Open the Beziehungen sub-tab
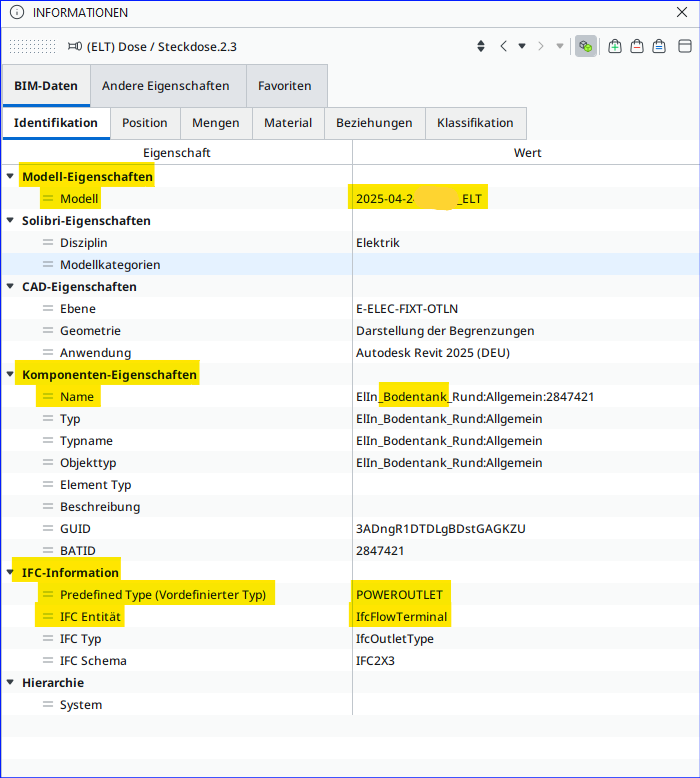This screenshot has height=778, width=700. coord(374,123)
